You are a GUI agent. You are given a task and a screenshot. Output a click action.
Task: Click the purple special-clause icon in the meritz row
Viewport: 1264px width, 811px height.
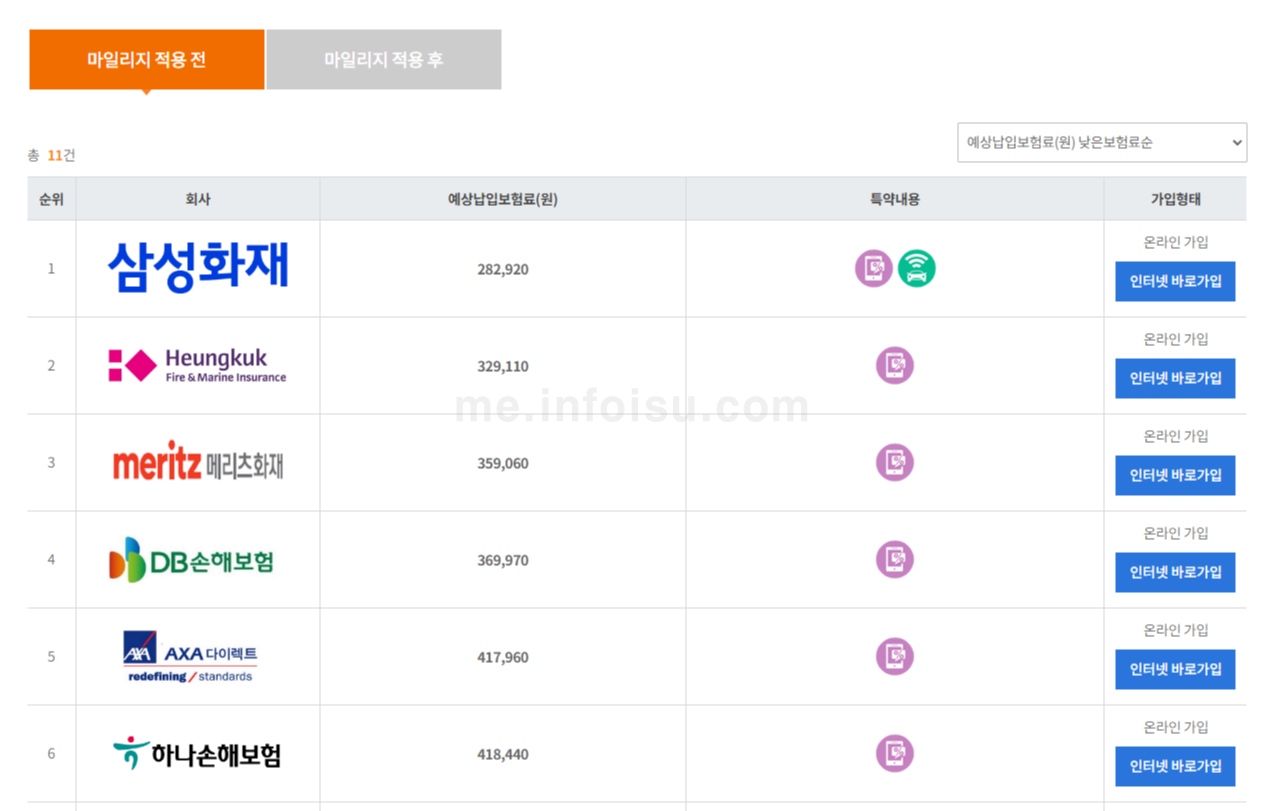coord(895,462)
